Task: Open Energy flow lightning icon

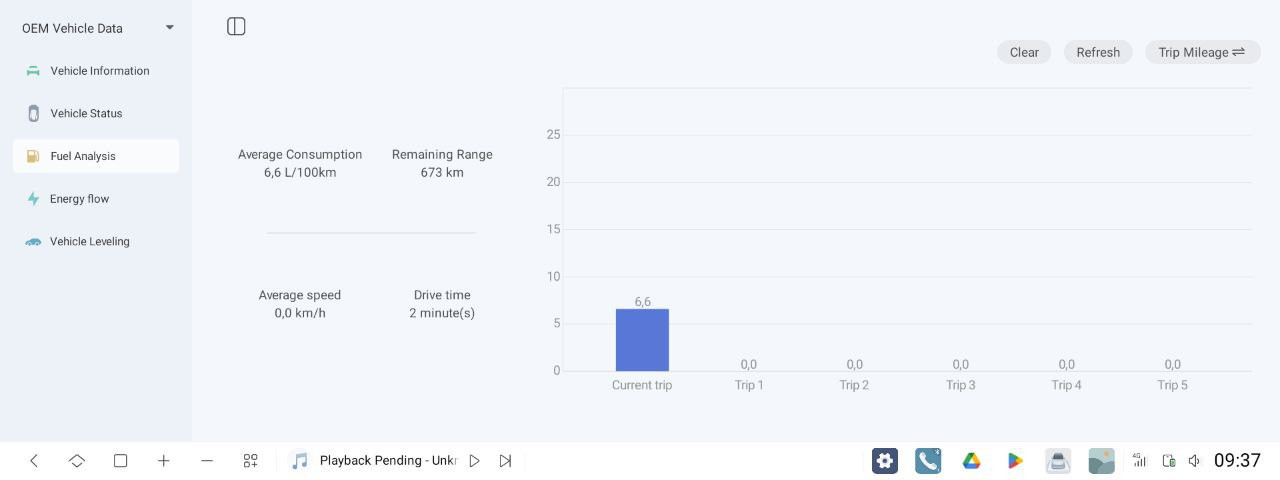Action: 33,199
